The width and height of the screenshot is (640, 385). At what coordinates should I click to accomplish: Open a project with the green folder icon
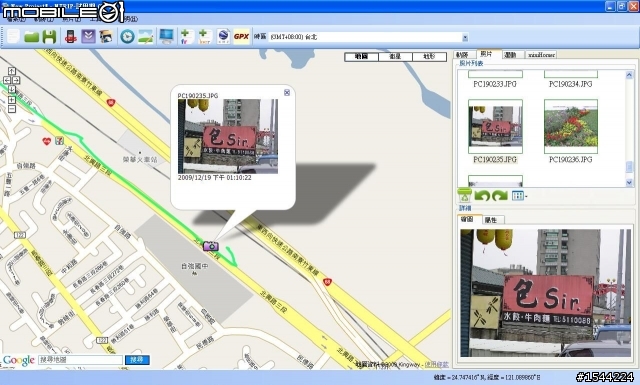point(31,37)
